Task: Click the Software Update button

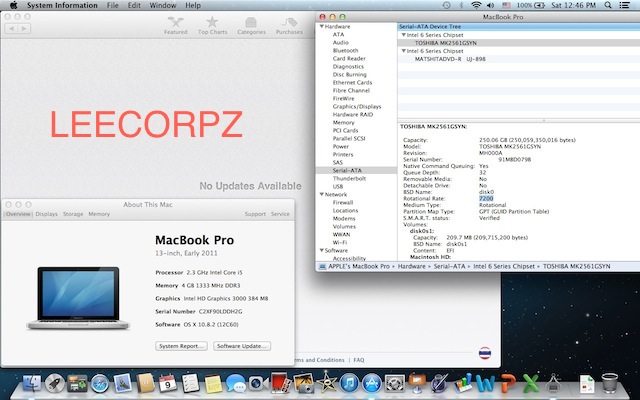Action: pyautogui.click(x=242, y=346)
